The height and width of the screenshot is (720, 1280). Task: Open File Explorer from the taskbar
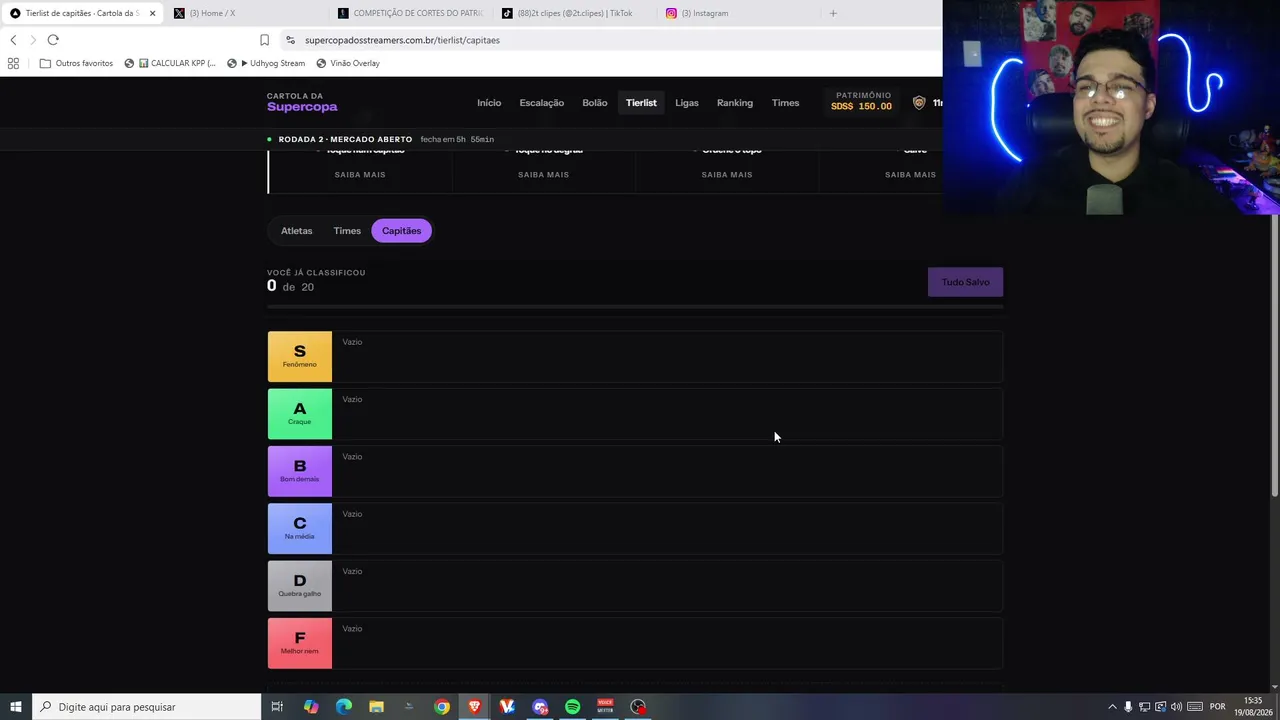[376, 707]
